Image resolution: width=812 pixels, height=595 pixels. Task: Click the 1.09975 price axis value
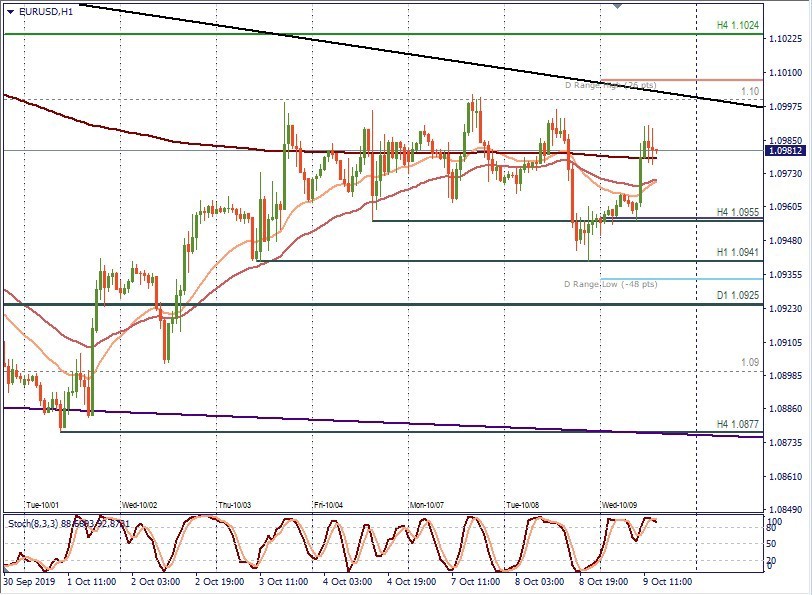click(786, 106)
